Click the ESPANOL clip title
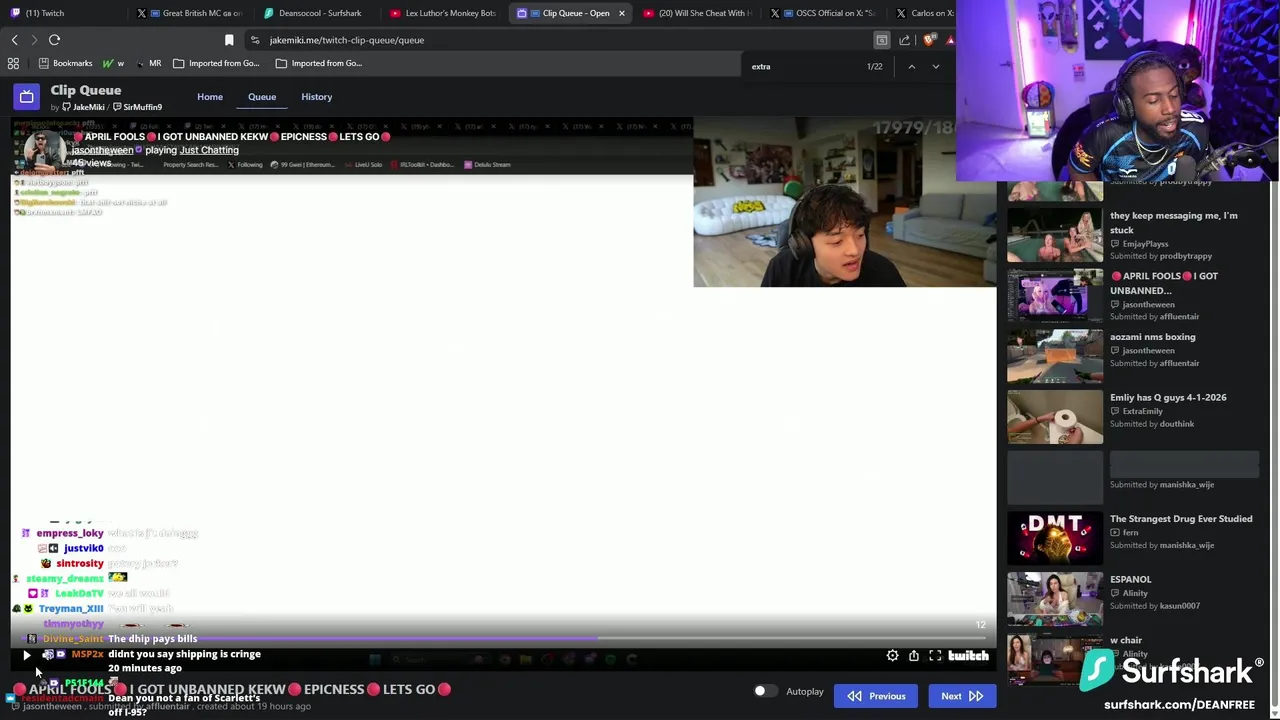Viewport: 1280px width, 720px height. pyautogui.click(x=1130, y=579)
